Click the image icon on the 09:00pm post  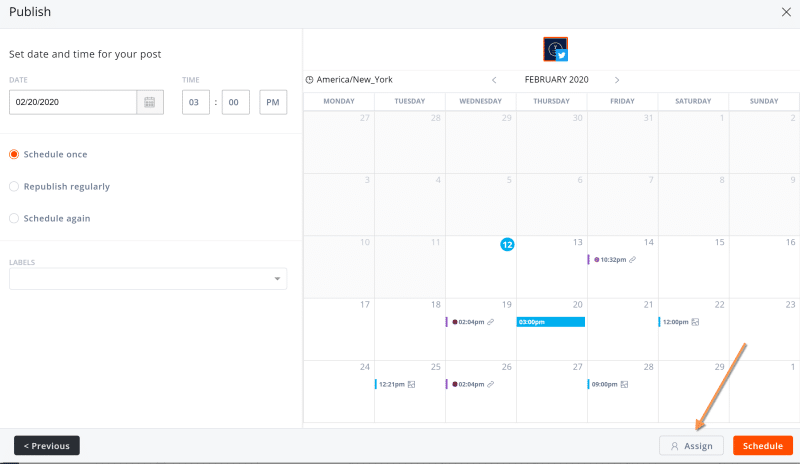pyautogui.click(x=624, y=384)
